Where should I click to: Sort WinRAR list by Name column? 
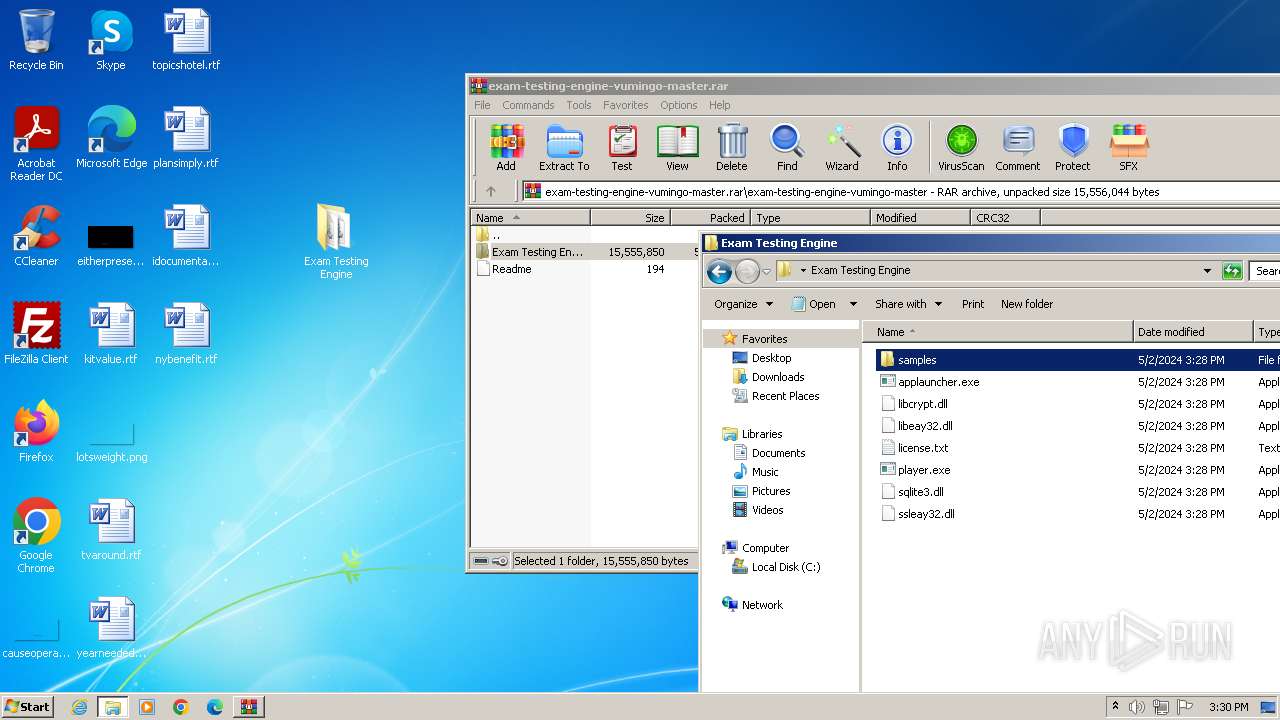(x=530, y=217)
